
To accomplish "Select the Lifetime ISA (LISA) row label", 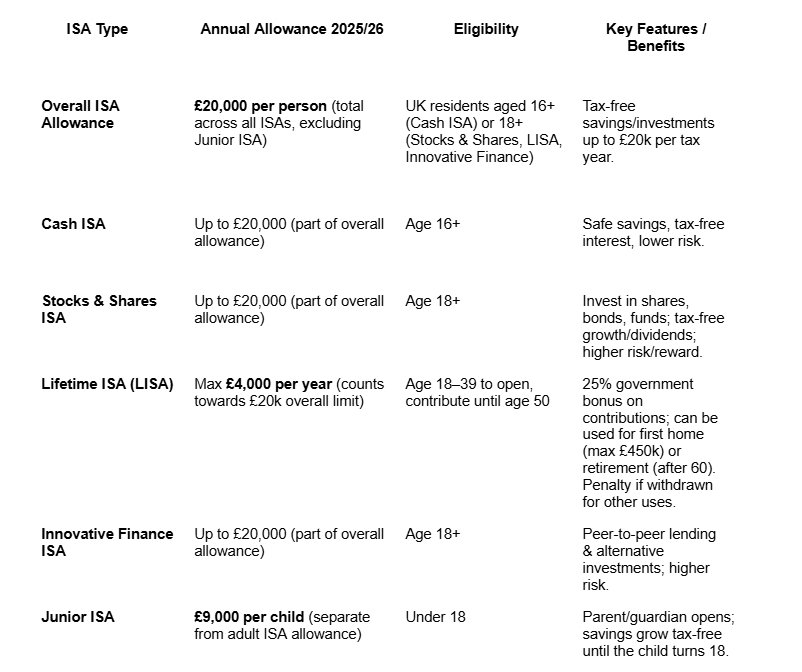I will pyautogui.click(x=107, y=384).
